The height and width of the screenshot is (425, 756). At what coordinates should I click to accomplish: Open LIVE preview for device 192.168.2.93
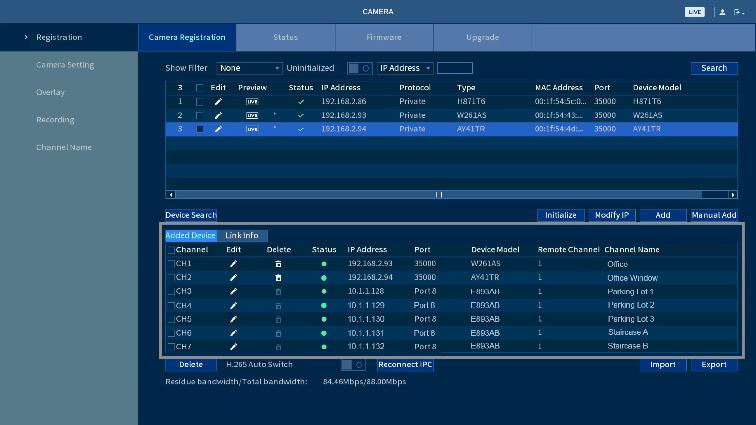click(252, 116)
